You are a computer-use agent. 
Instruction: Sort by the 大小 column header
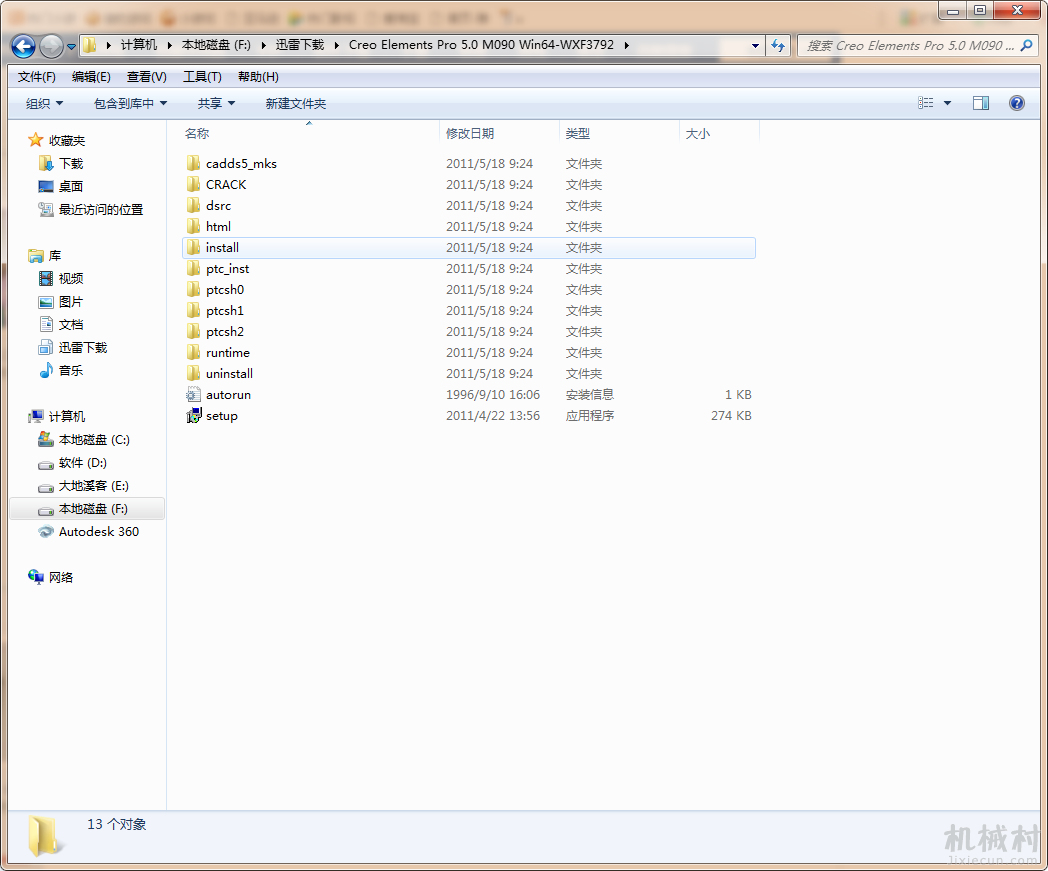click(720, 134)
